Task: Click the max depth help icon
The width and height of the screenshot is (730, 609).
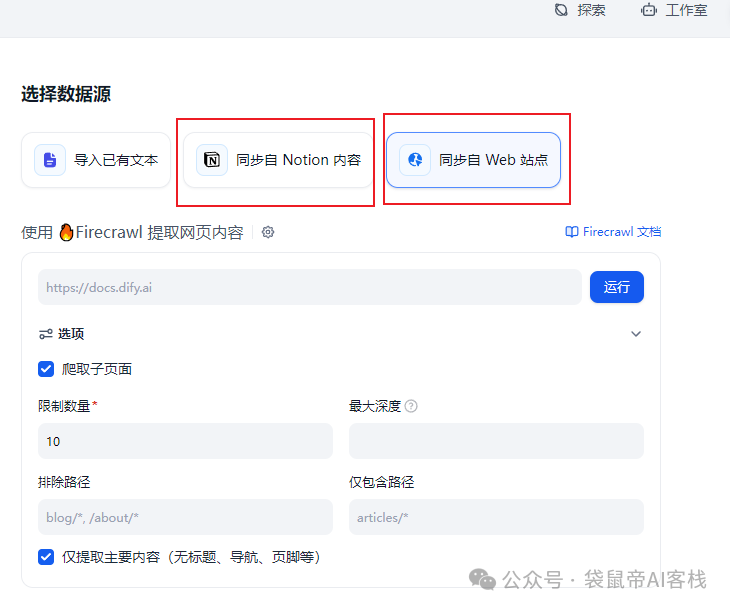Action: (411, 406)
